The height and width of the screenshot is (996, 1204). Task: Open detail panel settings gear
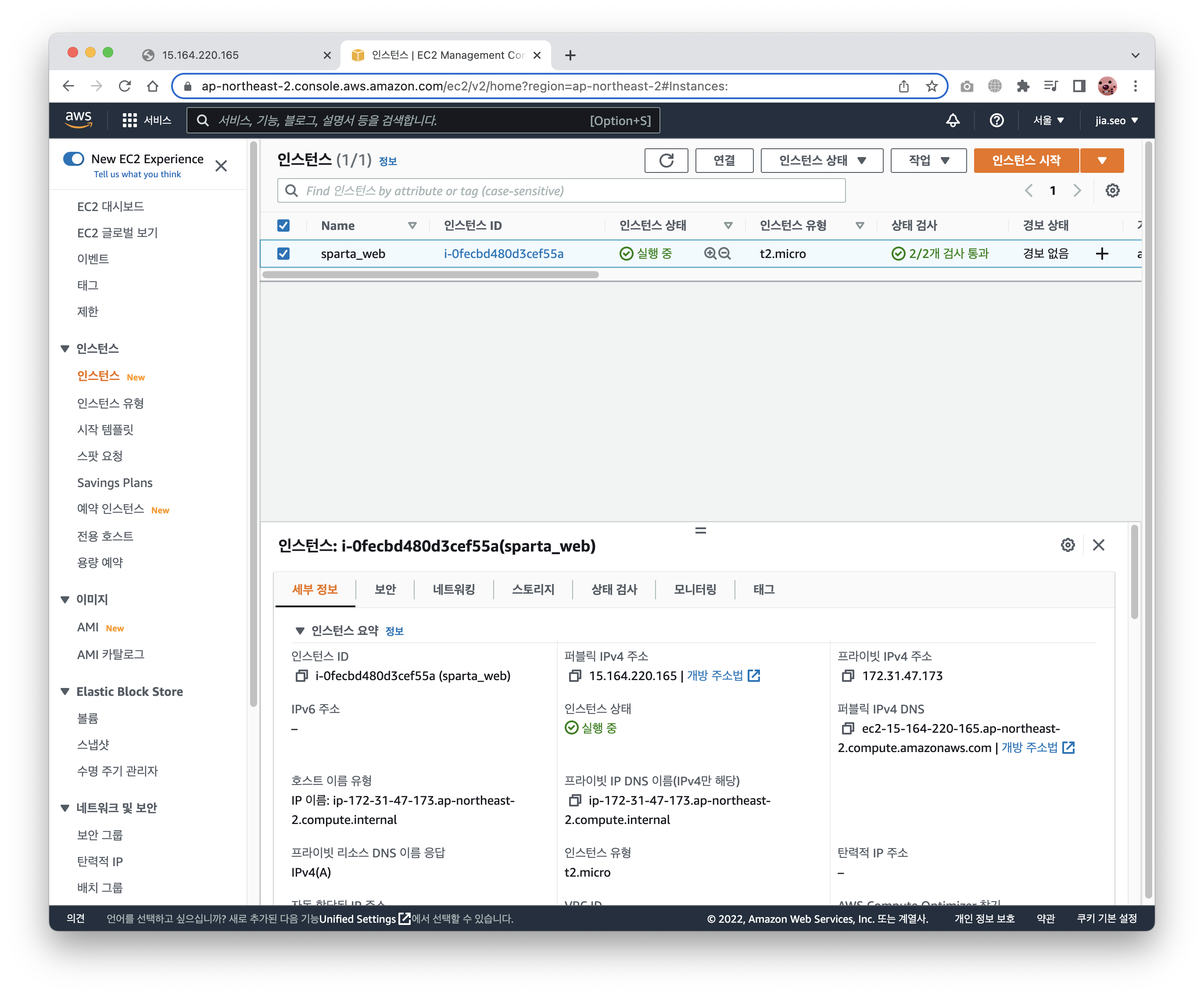tap(1068, 545)
